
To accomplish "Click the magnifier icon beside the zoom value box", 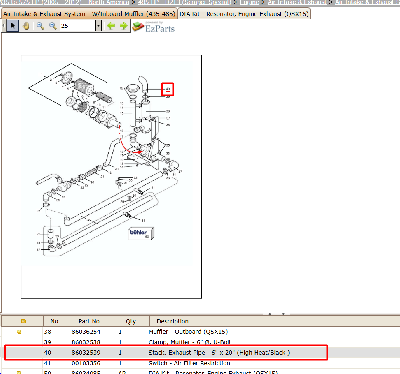I will (x=53, y=26).
